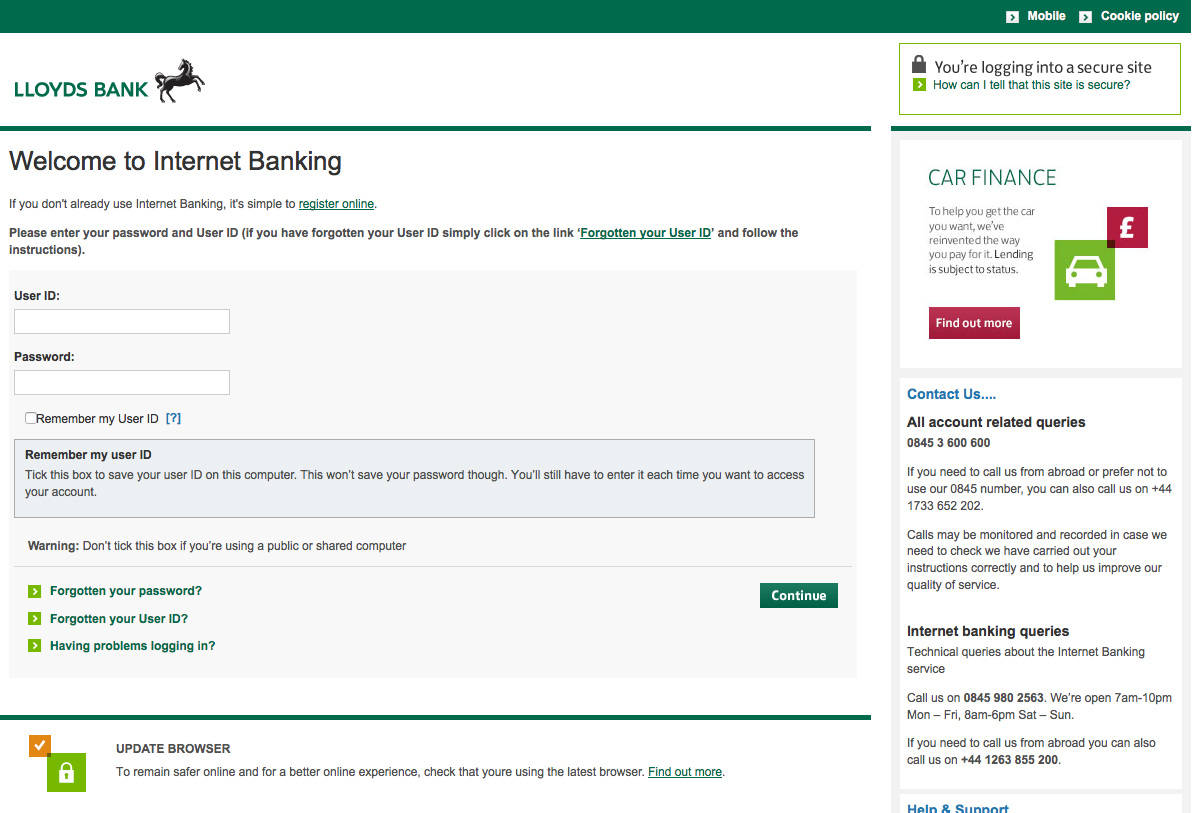This screenshot has width=1193, height=813.
Task: Click green arrow next to Having problems logging in
Action: [x=34, y=646]
